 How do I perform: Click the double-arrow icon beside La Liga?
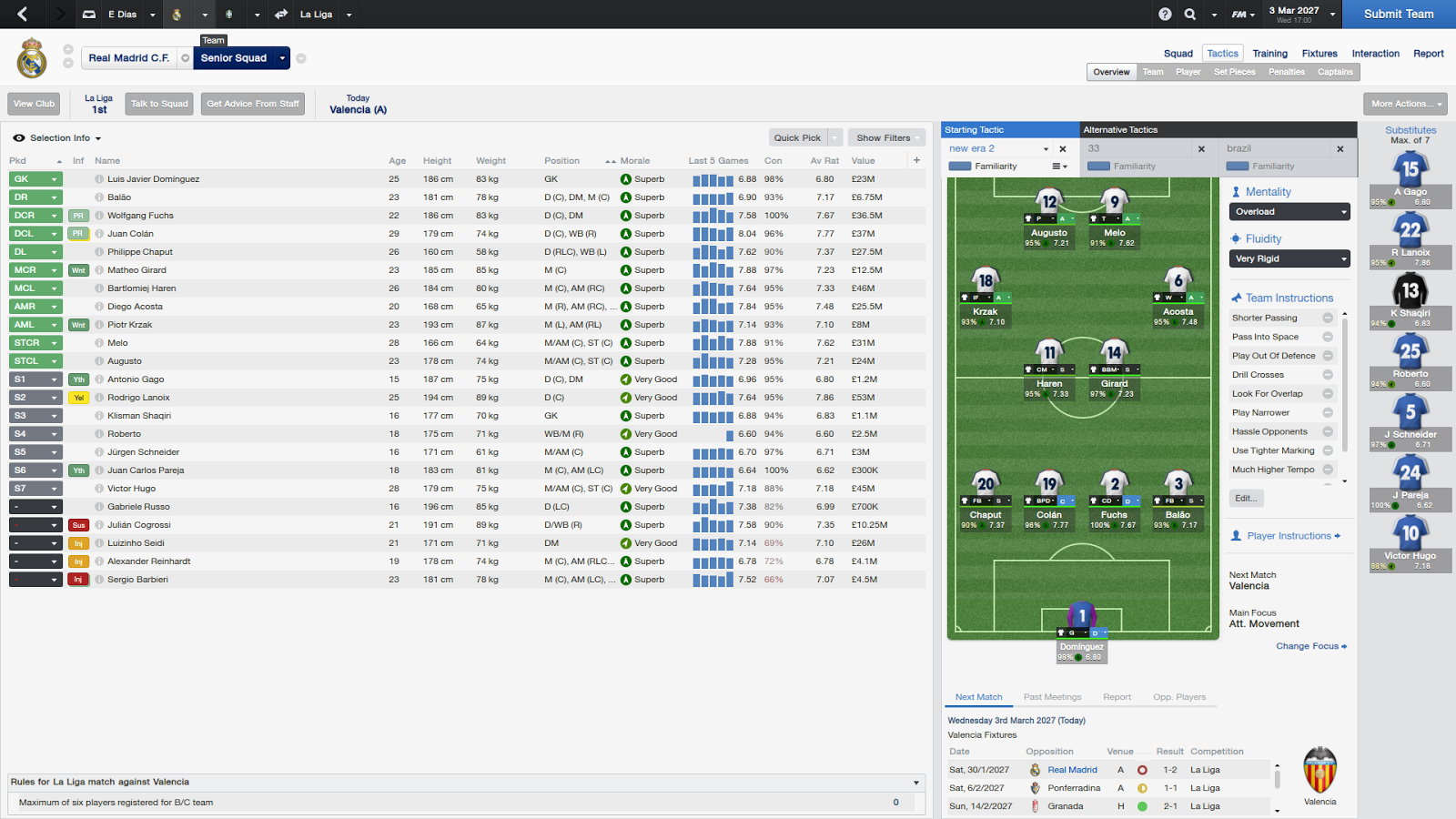pyautogui.click(x=281, y=15)
